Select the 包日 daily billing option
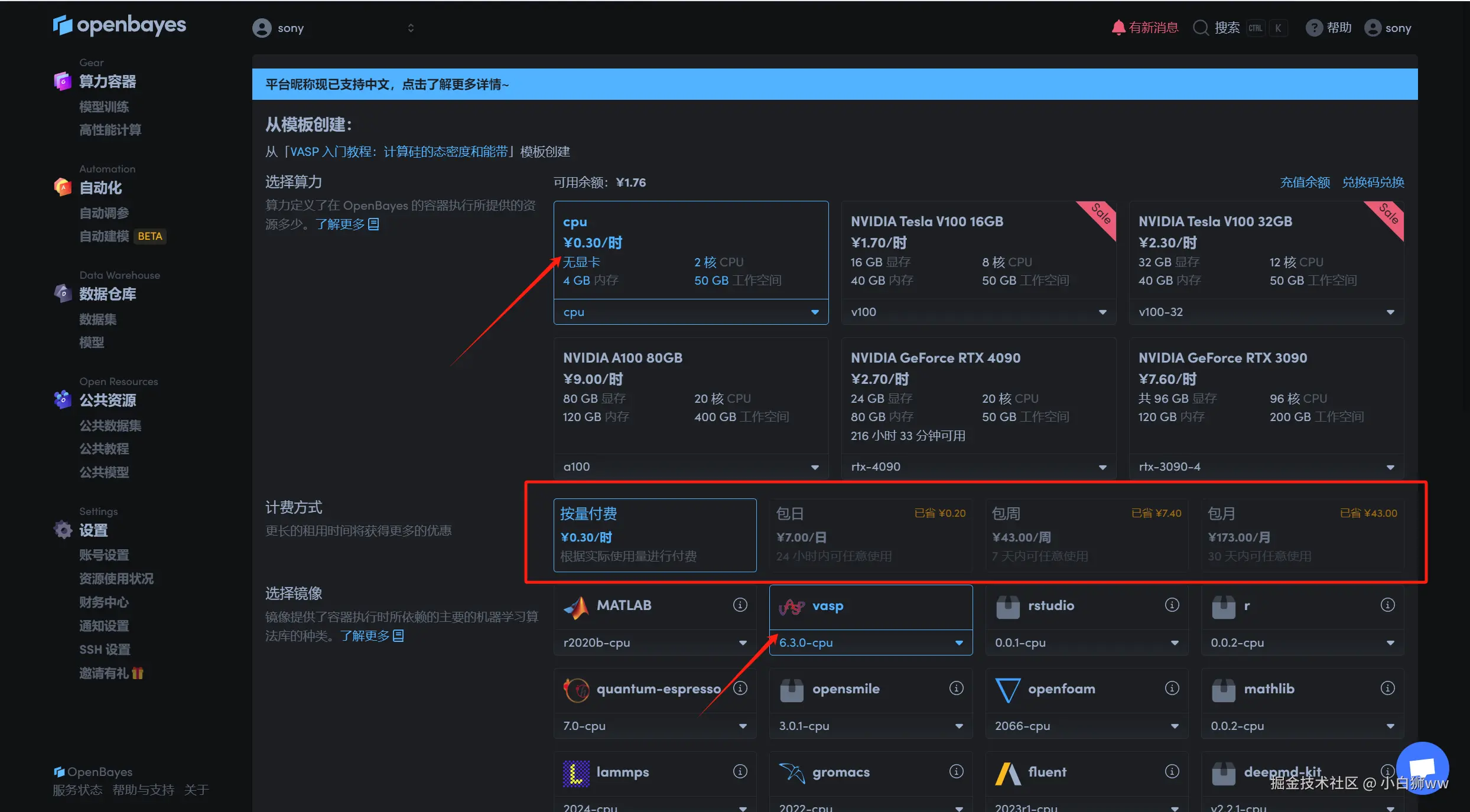 pos(870,534)
